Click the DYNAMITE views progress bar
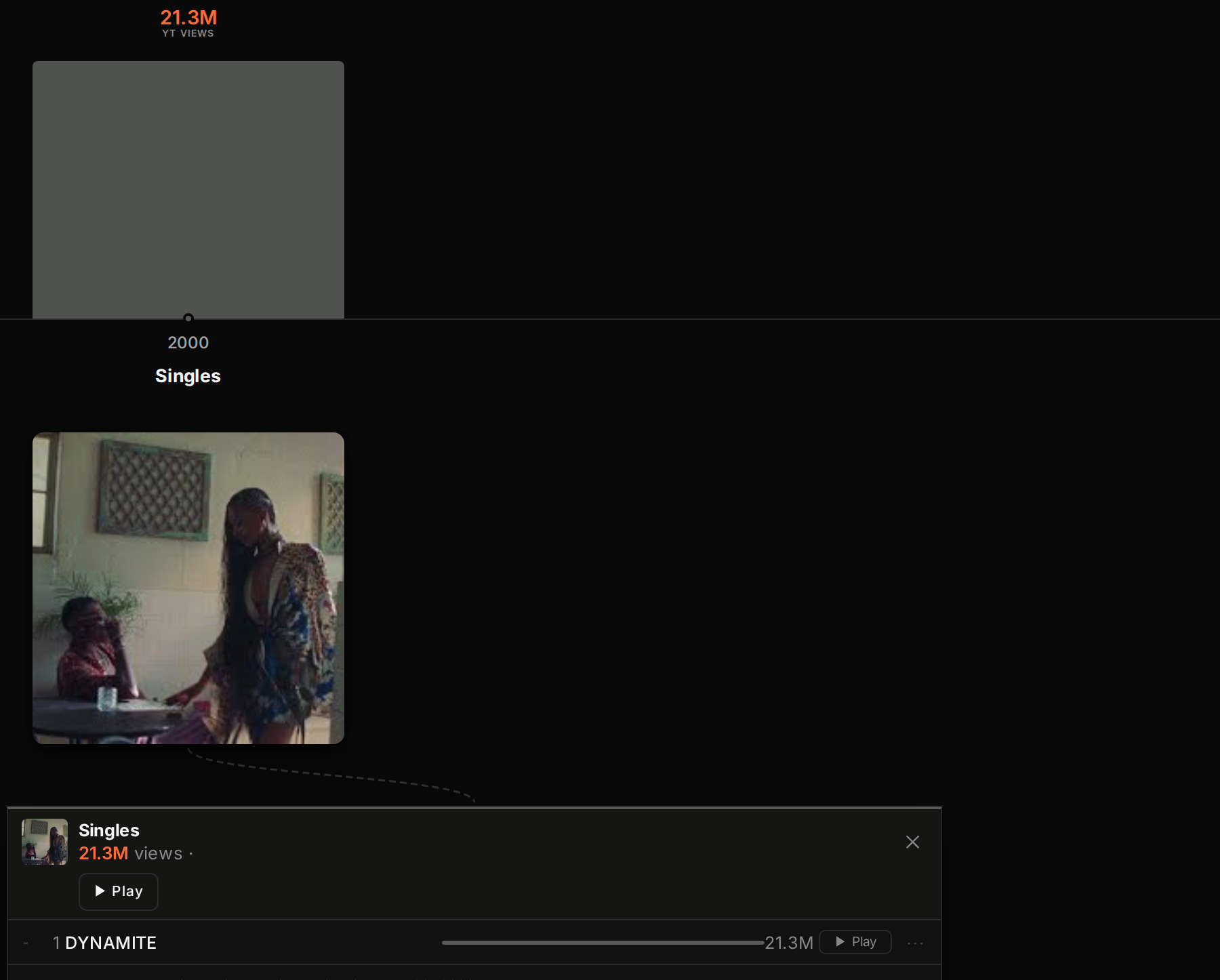This screenshot has height=980, width=1220. pyautogui.click(x=603, y=943)
